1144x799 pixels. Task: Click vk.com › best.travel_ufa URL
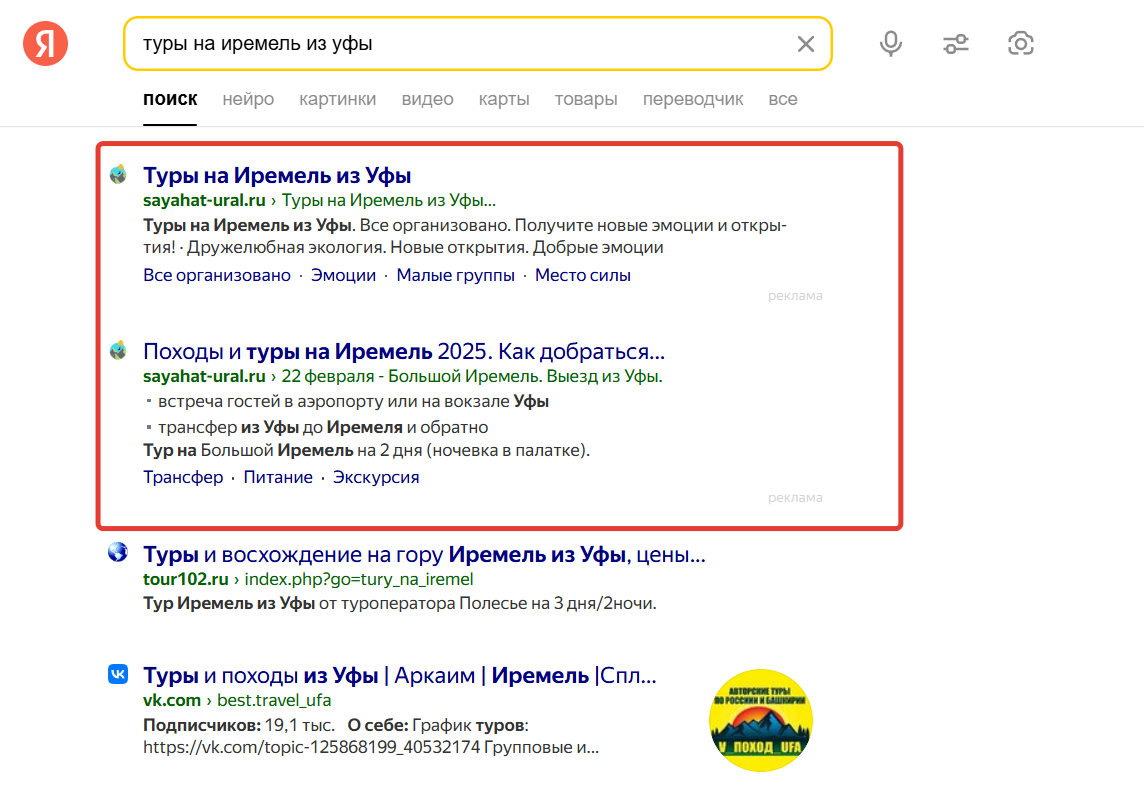point(237,700)
